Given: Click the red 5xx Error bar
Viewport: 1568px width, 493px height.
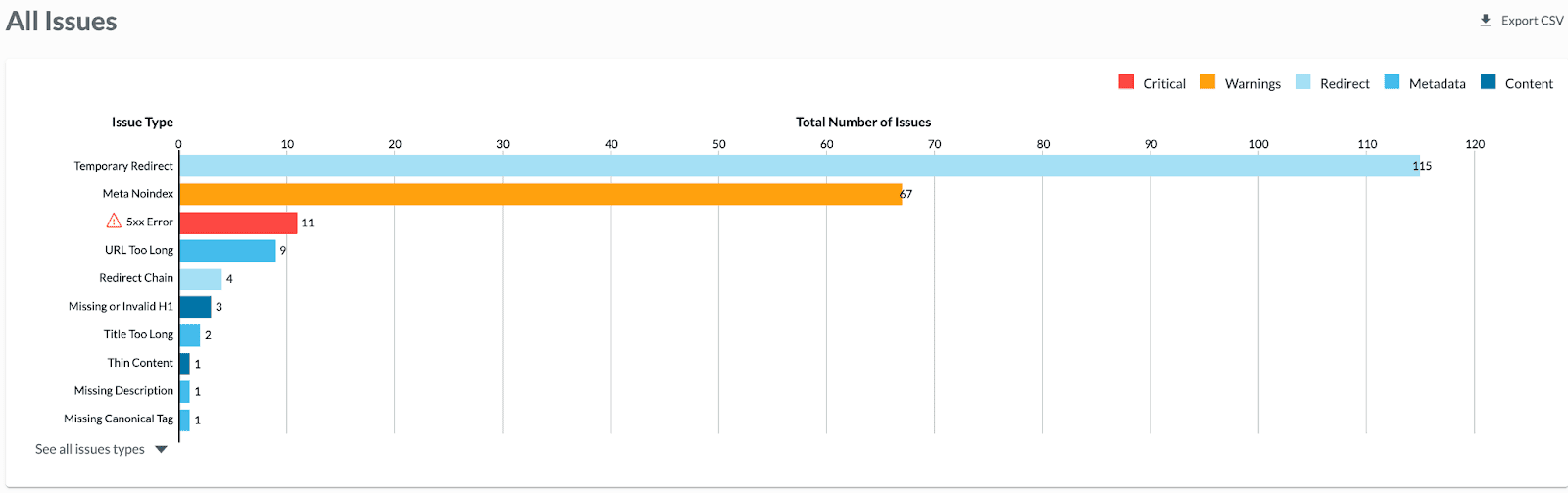Looking at the screenshot, I should (x=238, y=222).
